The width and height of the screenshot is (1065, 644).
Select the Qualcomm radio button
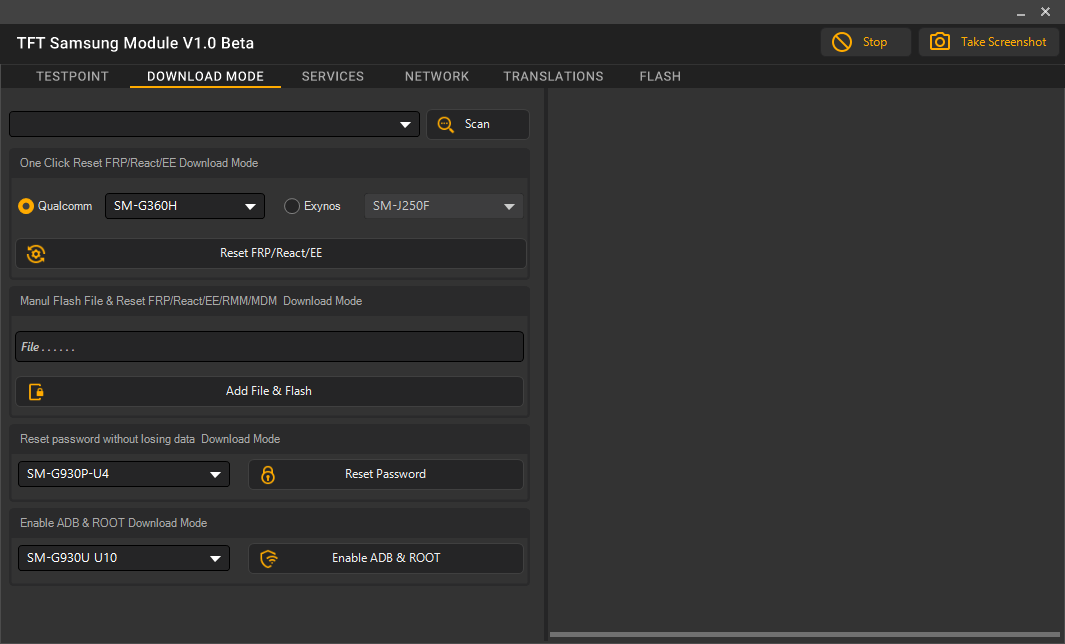coord(25,206)
